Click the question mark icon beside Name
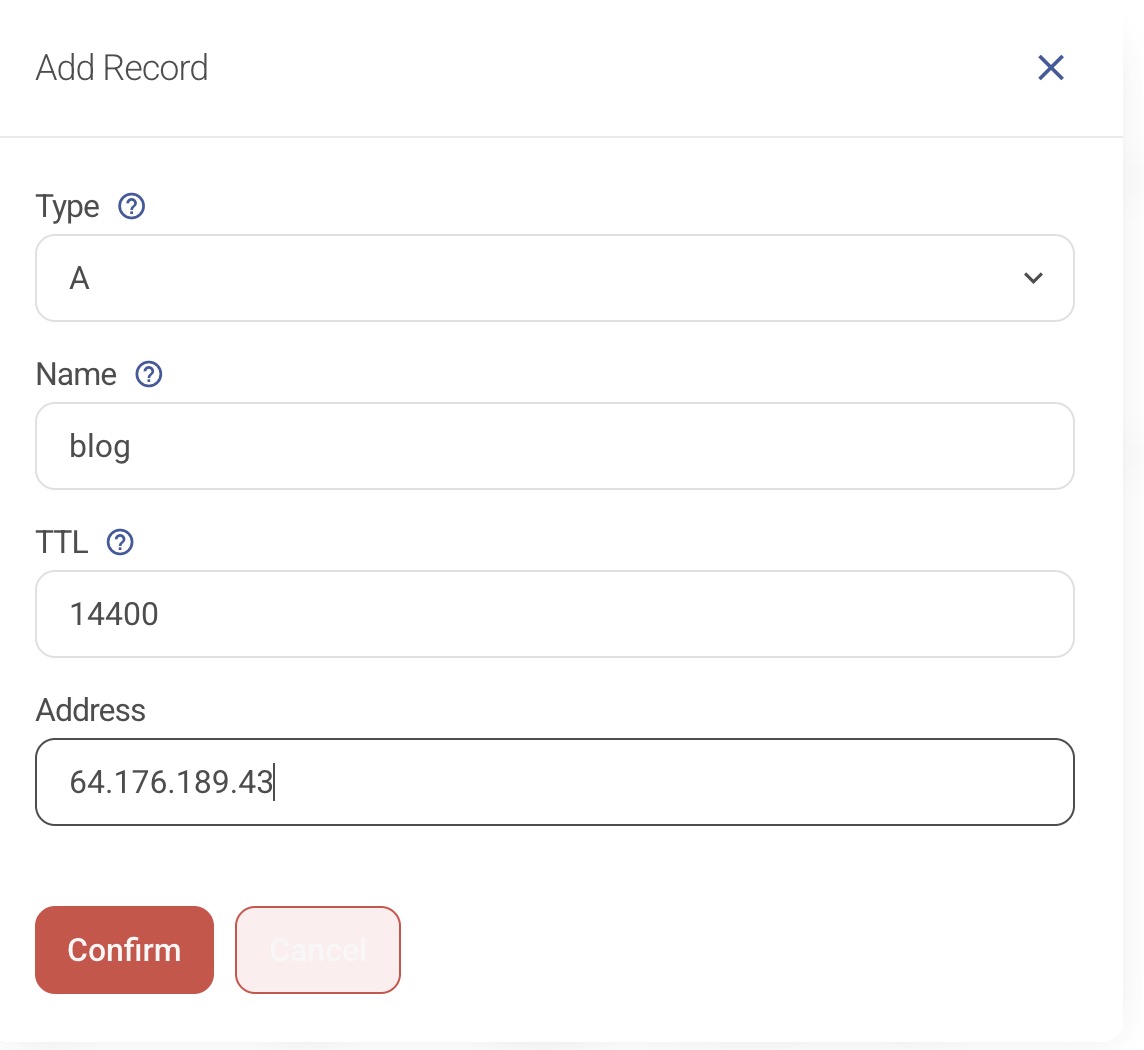Image resolution: width=1144 pixels, height=1050 pixels. pos(149,375)
